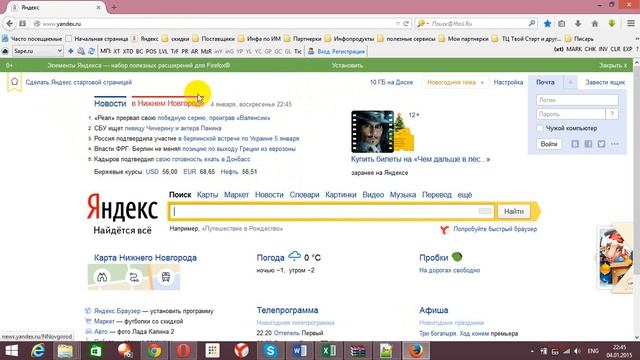Open the Маркет service tab

[x=236, y=195]
